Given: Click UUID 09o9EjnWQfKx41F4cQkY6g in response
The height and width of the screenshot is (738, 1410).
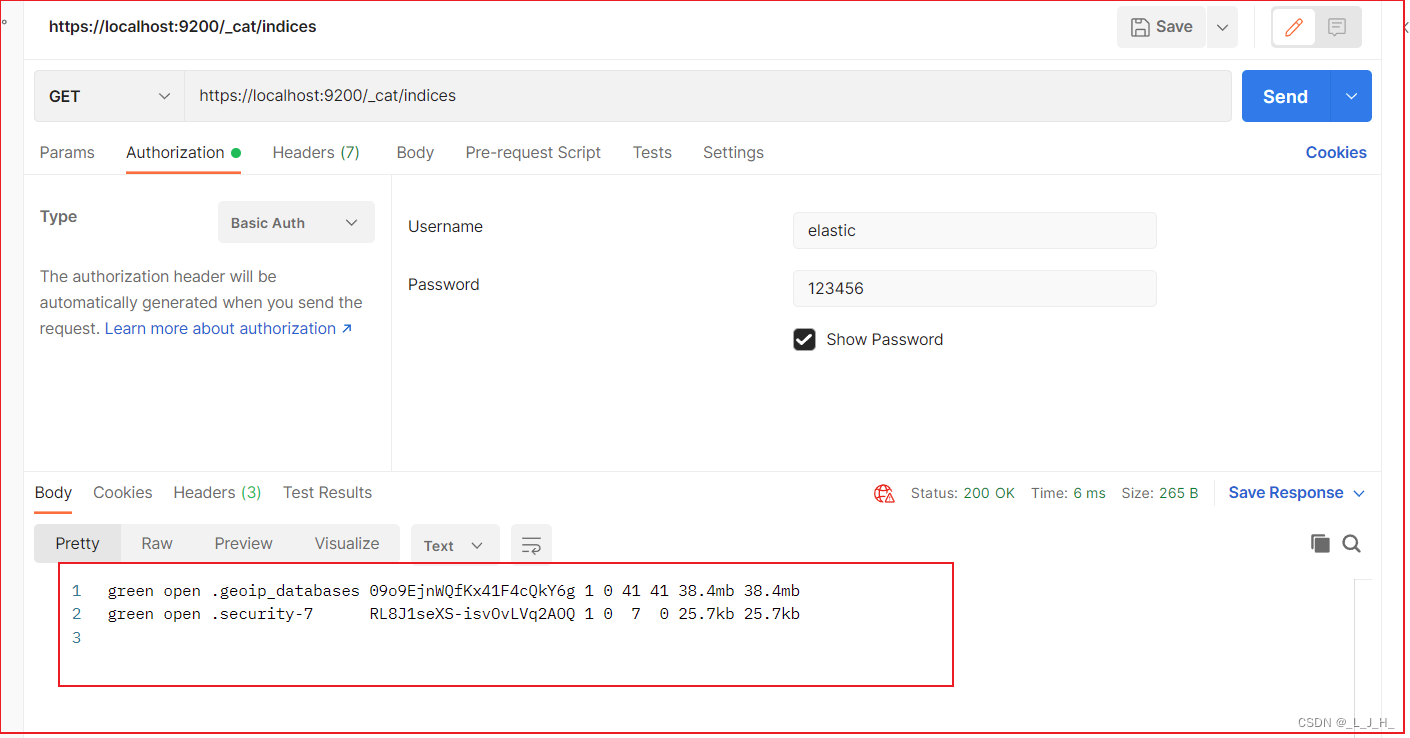Looking at the screenshot, I should [x=472, y=591].
